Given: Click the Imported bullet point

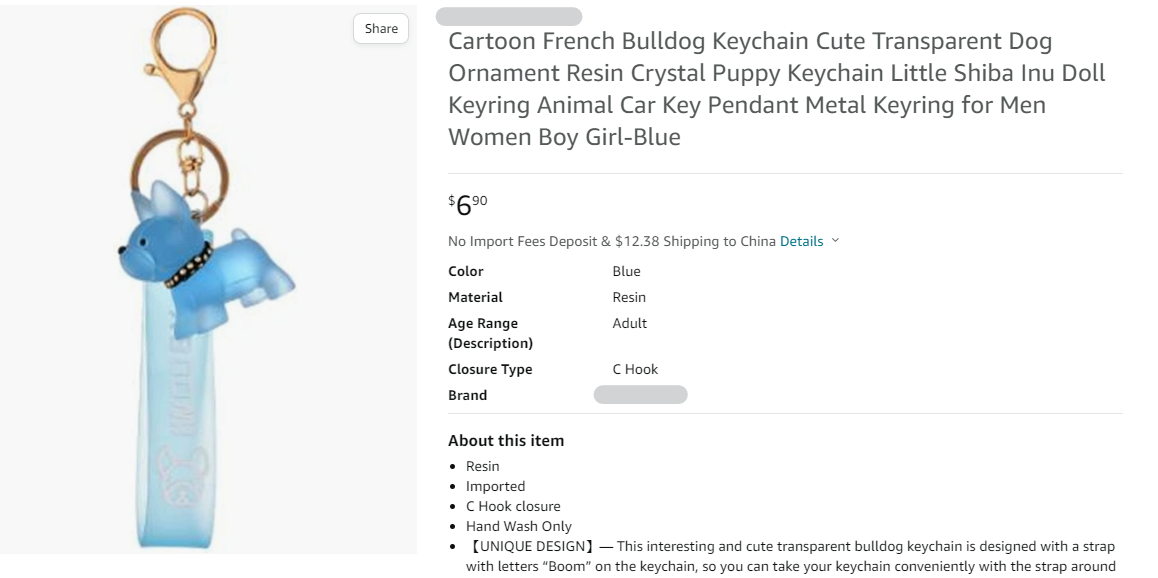Looking at the screenshot, I should (x=495, y=486).
